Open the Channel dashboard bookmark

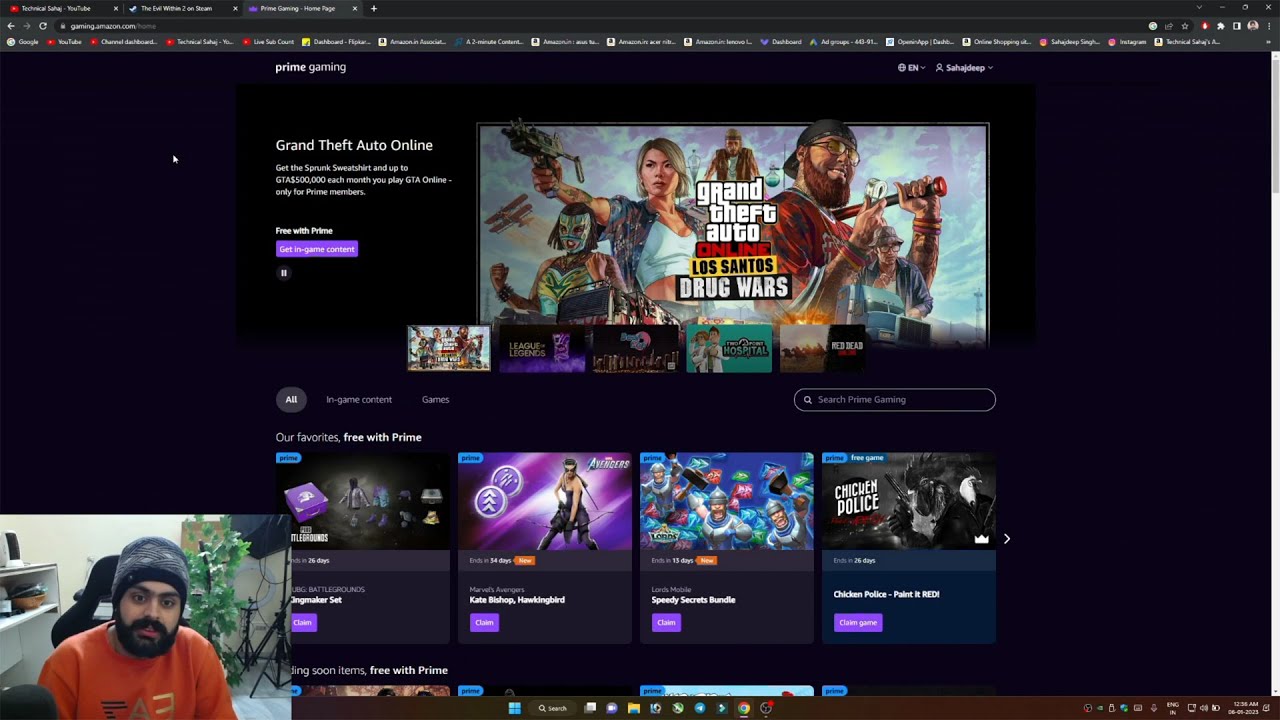click(123, 42)
